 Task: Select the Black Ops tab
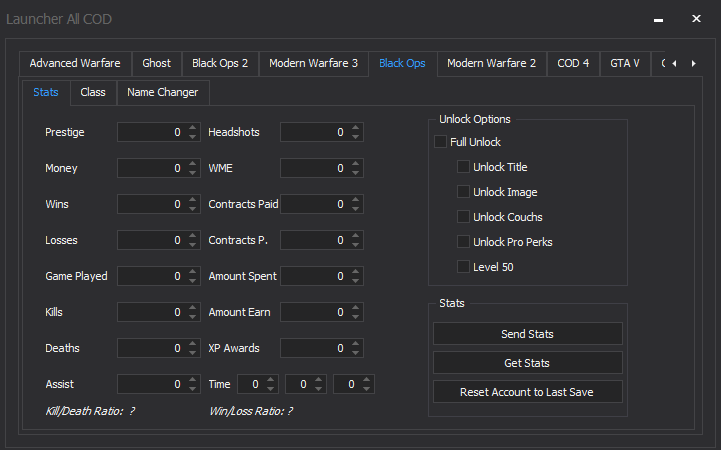pyautogui.click(x=402, y=63)
